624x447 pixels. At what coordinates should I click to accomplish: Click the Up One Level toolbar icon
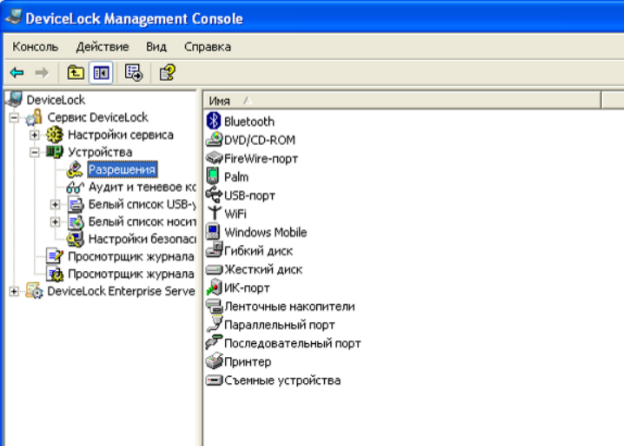click(x=76, y=72)
